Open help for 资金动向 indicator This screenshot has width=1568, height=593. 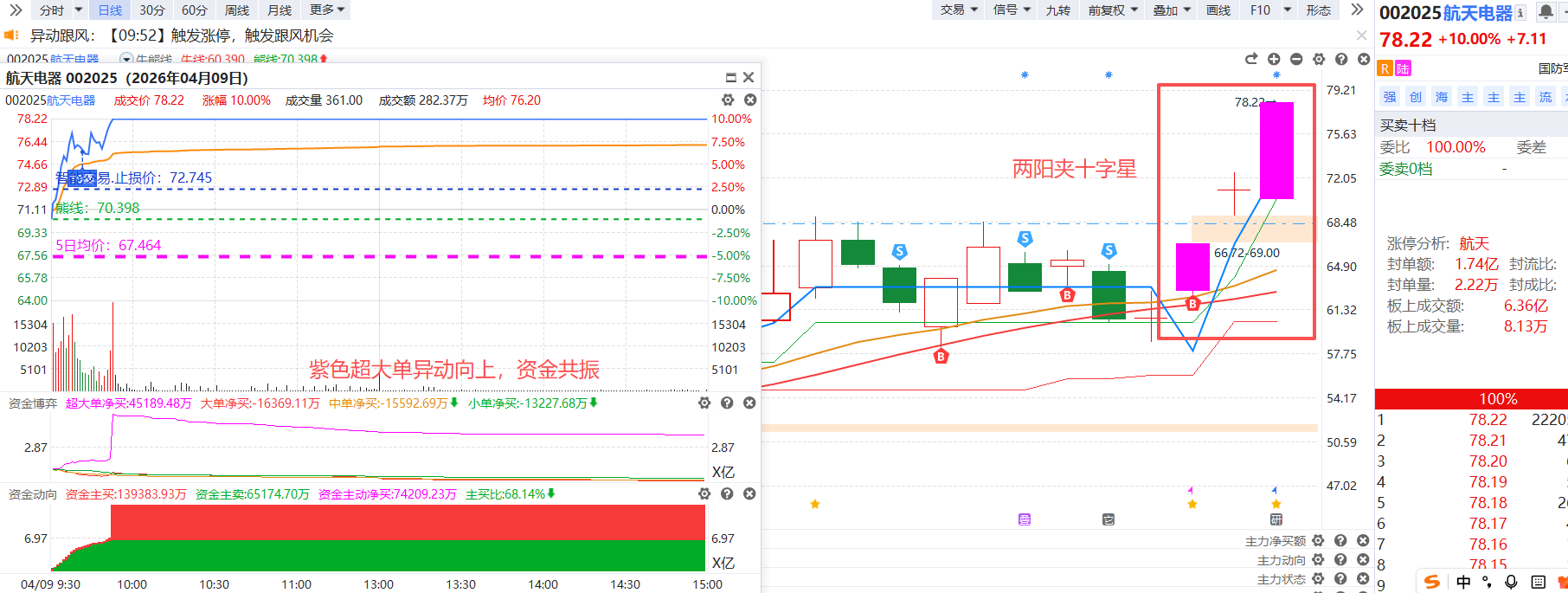pyautogui.click(x=727, y=494)
